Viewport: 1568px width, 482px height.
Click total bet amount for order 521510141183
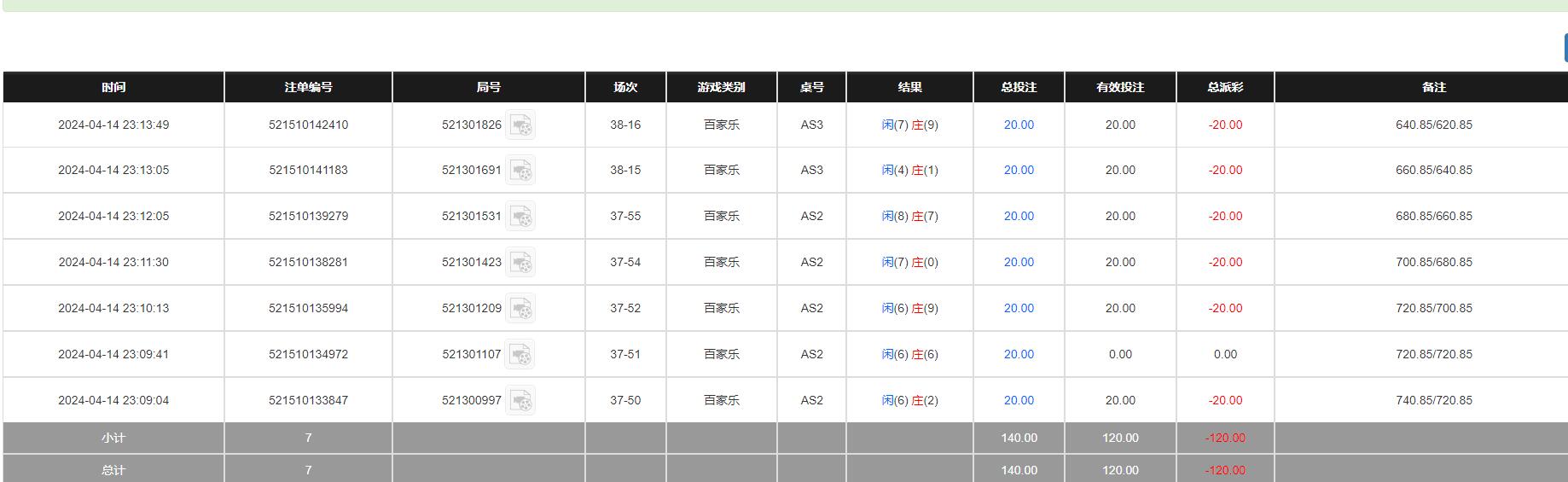(x=1019, y=170)
